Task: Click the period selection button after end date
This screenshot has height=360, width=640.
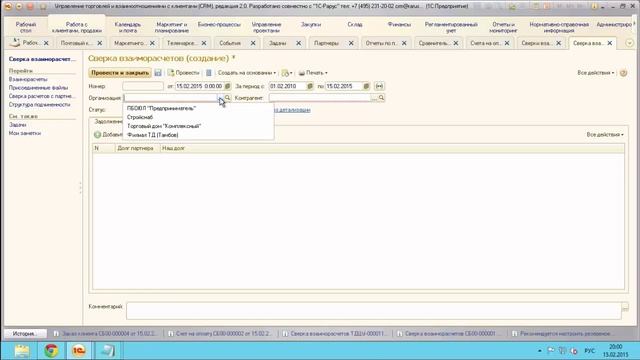Action: tap(379, 86)
